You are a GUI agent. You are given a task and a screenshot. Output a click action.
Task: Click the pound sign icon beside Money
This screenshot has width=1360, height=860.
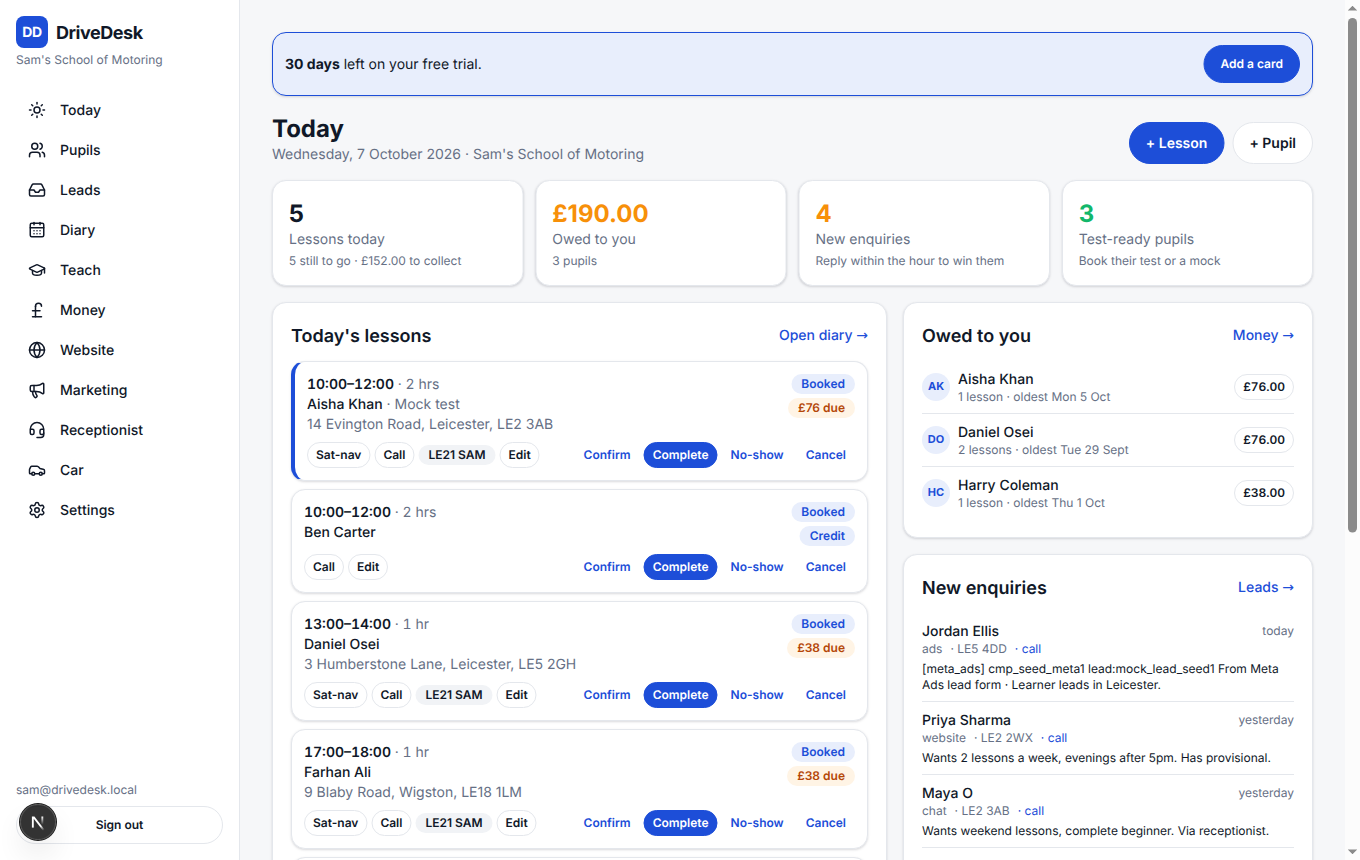coord(37,310)
